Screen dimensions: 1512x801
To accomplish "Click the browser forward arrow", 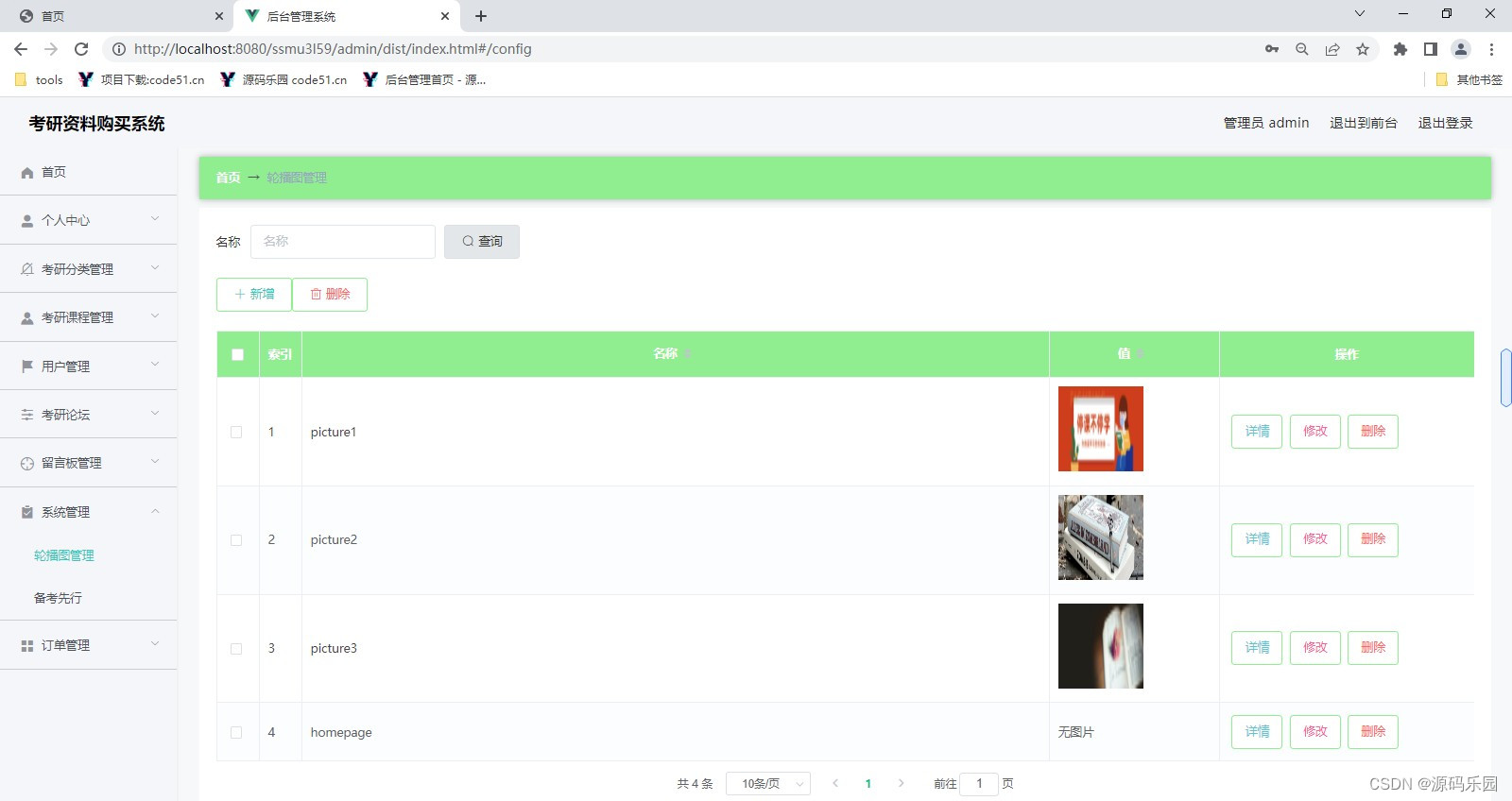I will (x=51, y=49).
